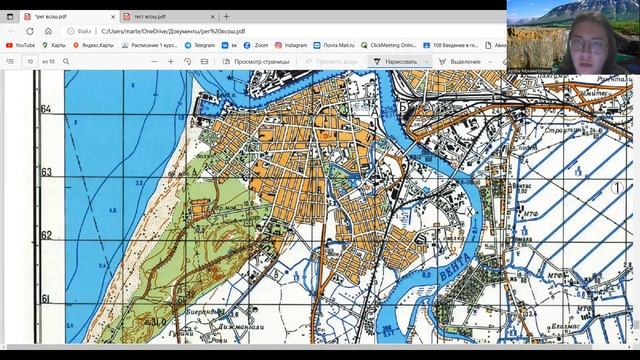This screenshot has height=360, width=640.
Task: Open 'Просмотр страницы' page view options
Action: pos(256,62)
